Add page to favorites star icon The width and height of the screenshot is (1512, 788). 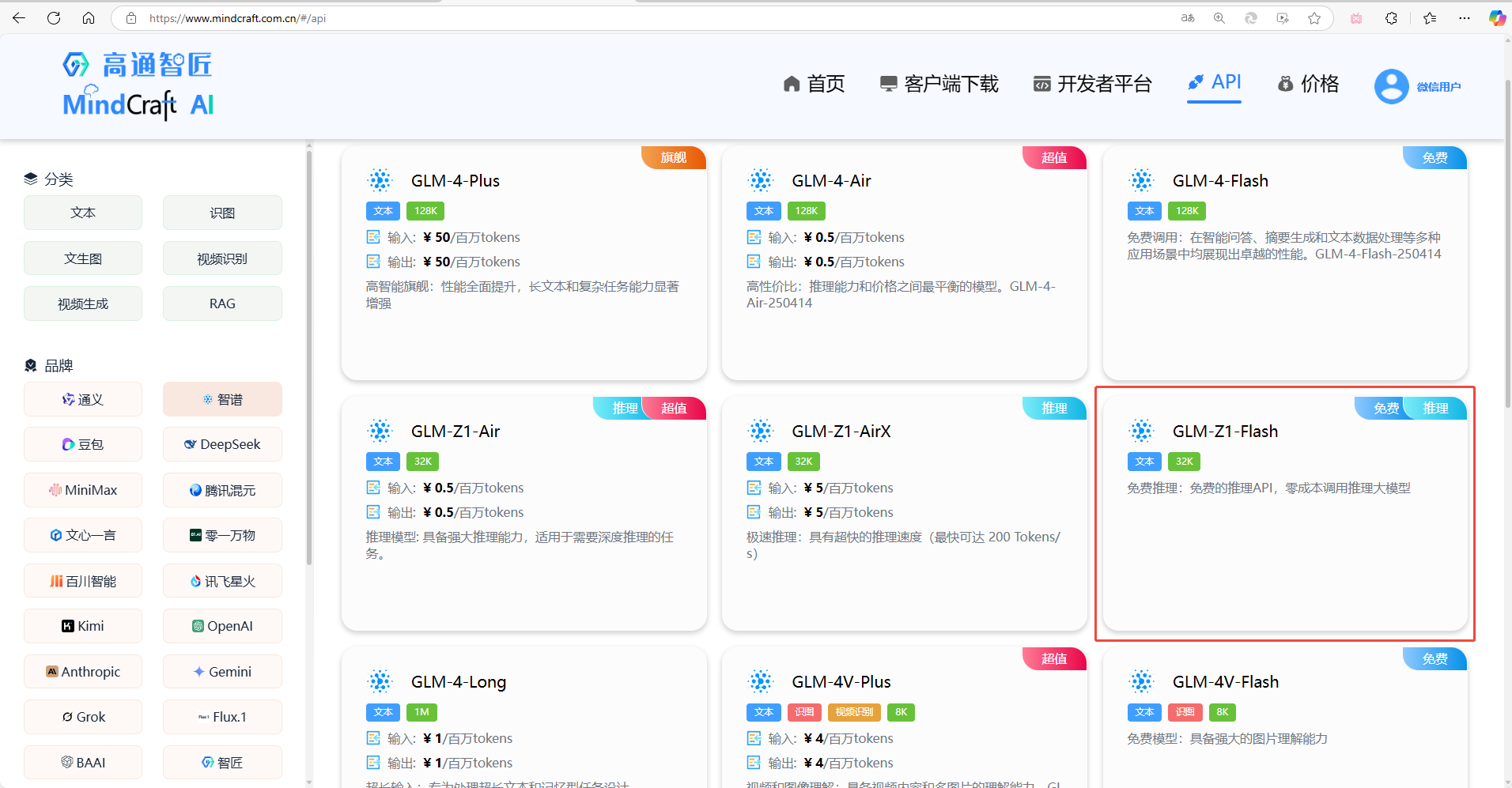point(1314,18)
